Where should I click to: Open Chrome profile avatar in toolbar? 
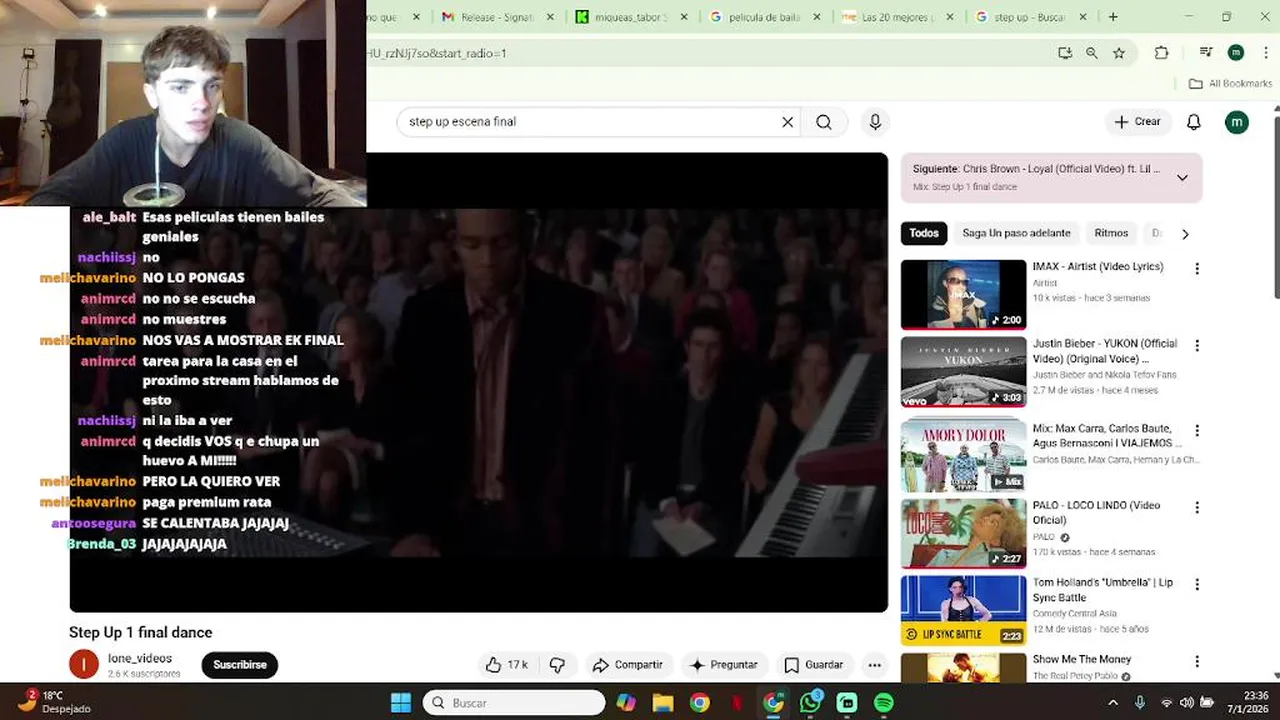click(x=1236, y=53)
